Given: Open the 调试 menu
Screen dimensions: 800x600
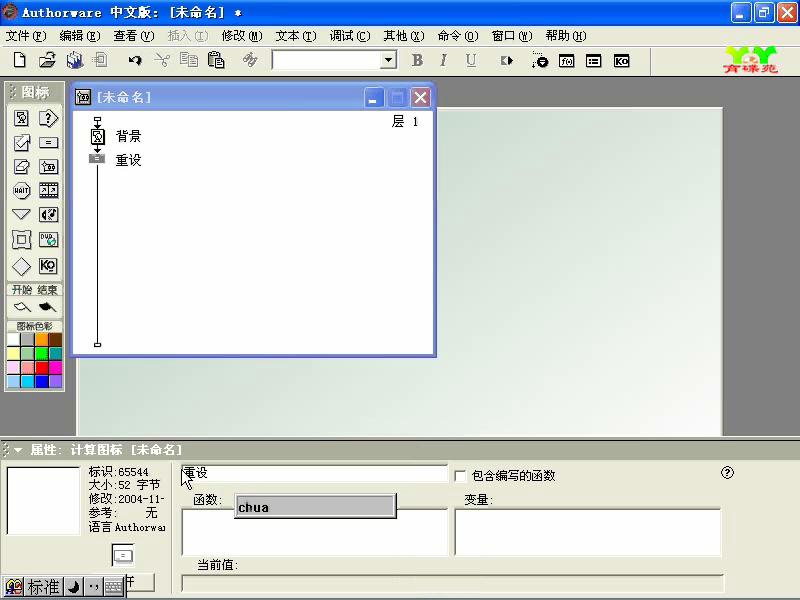Looking at the screenshot, I should tap(350, 36).
